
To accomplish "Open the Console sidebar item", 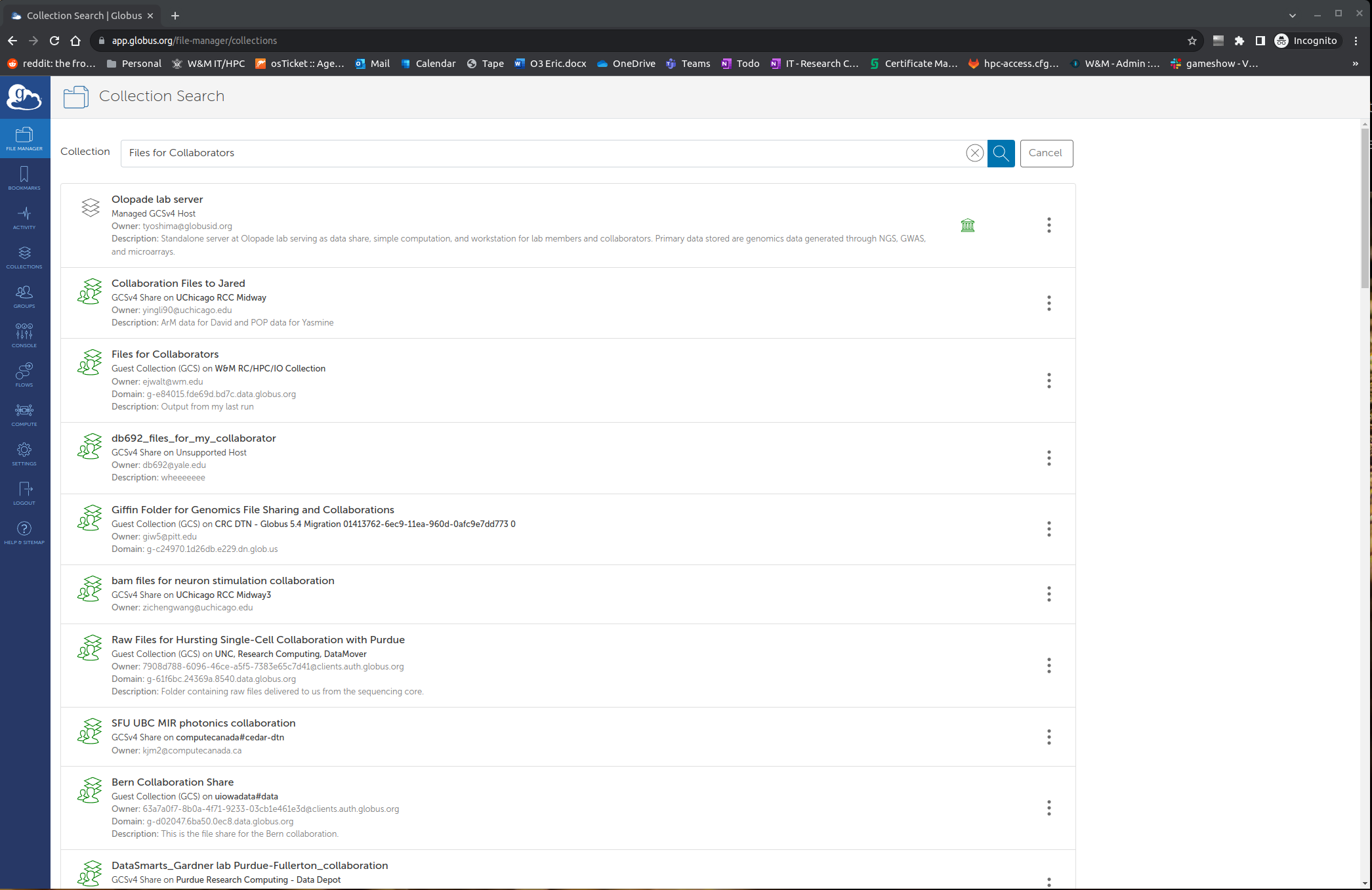I will pos(24,335).
